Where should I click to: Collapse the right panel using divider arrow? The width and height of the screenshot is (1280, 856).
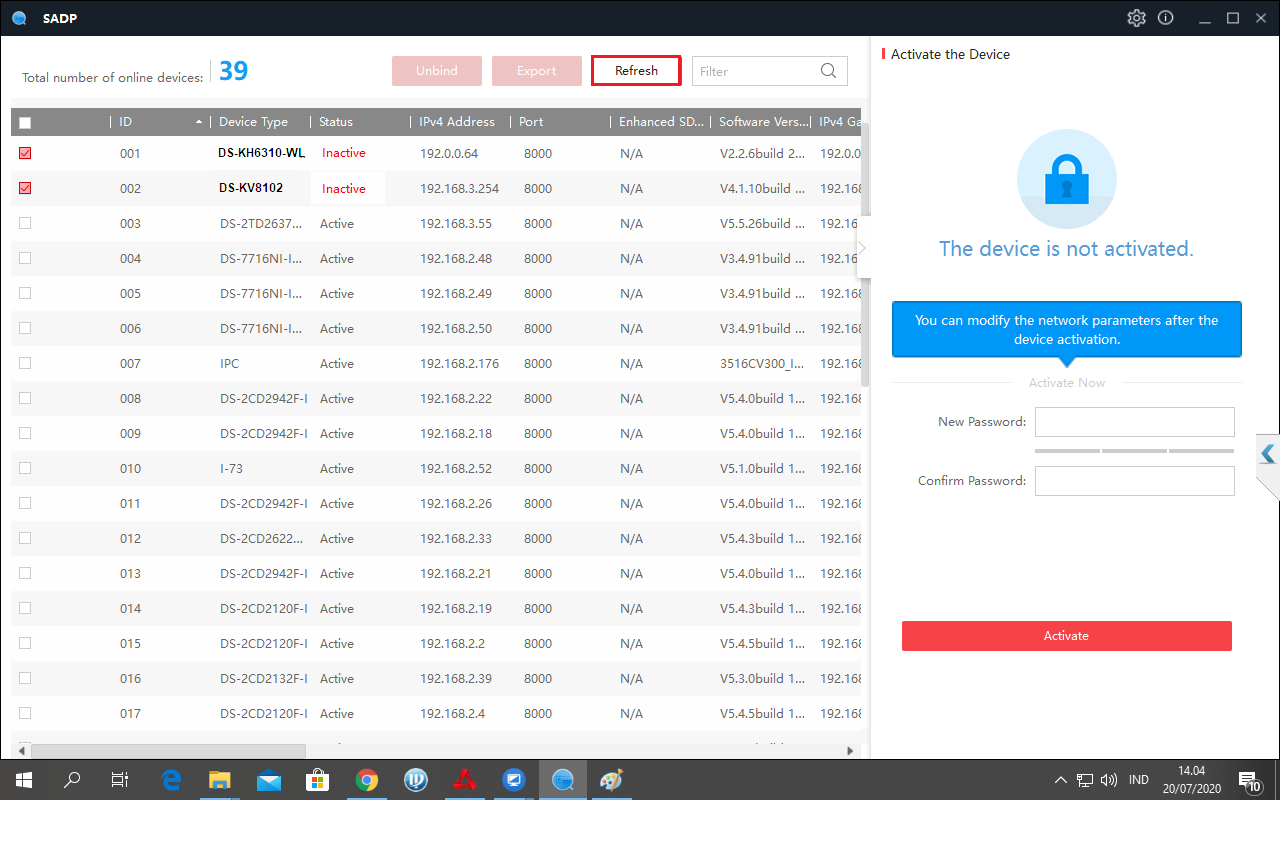click(x=861, y=248)
